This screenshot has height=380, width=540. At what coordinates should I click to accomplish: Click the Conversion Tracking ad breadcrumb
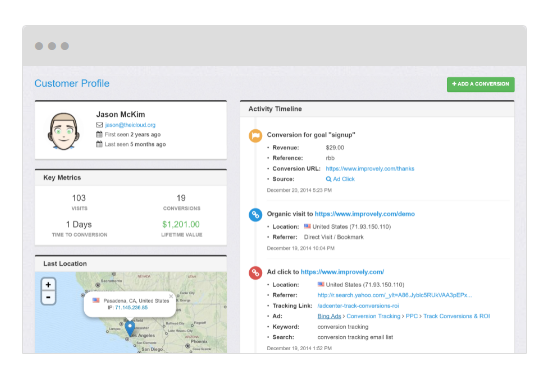pos(373,316)
